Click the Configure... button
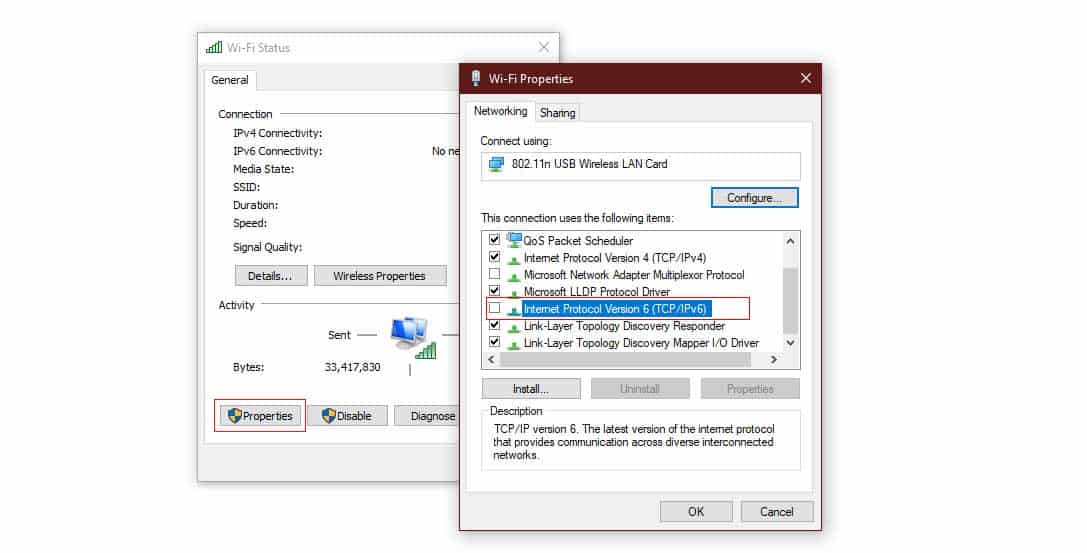Viewport: 1087px width, 553px height. coord(754,198)
